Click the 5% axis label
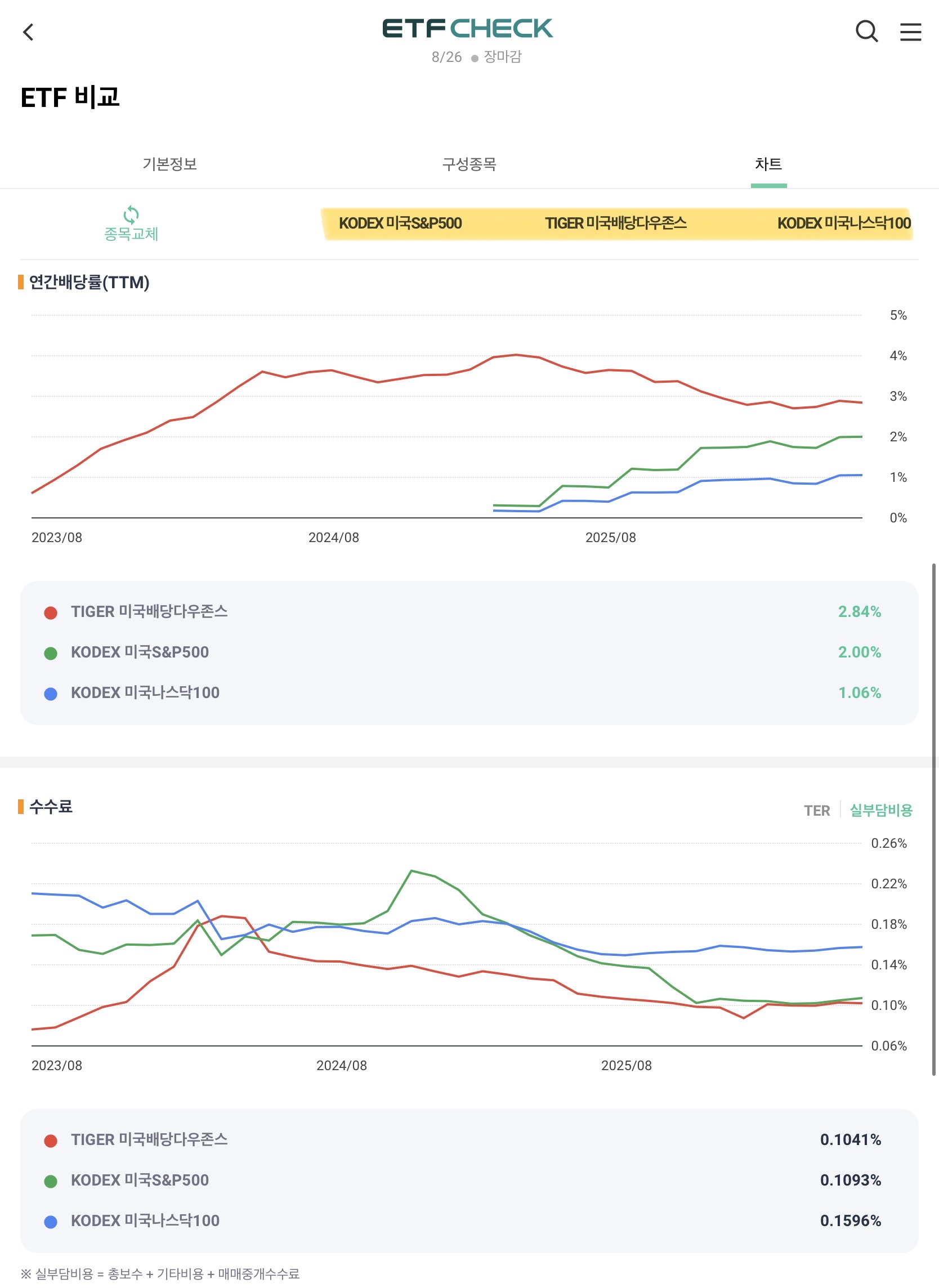This screenshot has height=1288, width=939. 898,315
